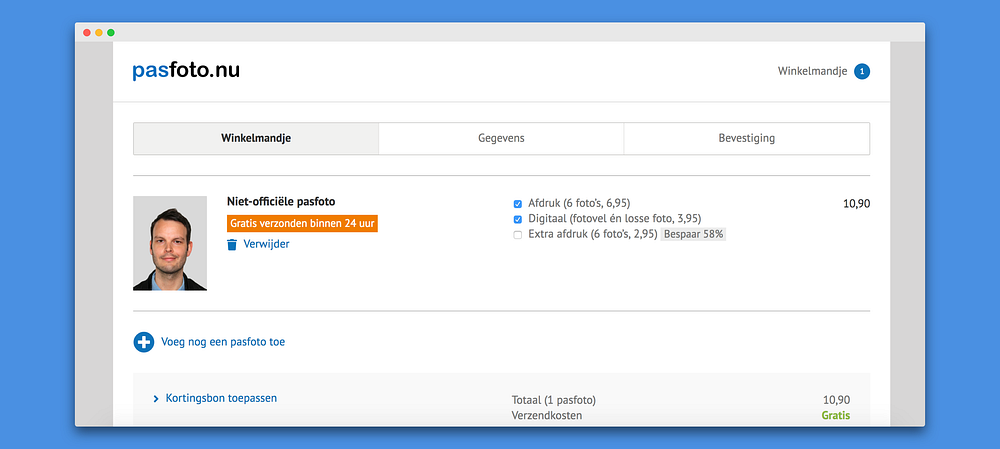Open the Winkelmandje tab

click(x=256, y=139)
